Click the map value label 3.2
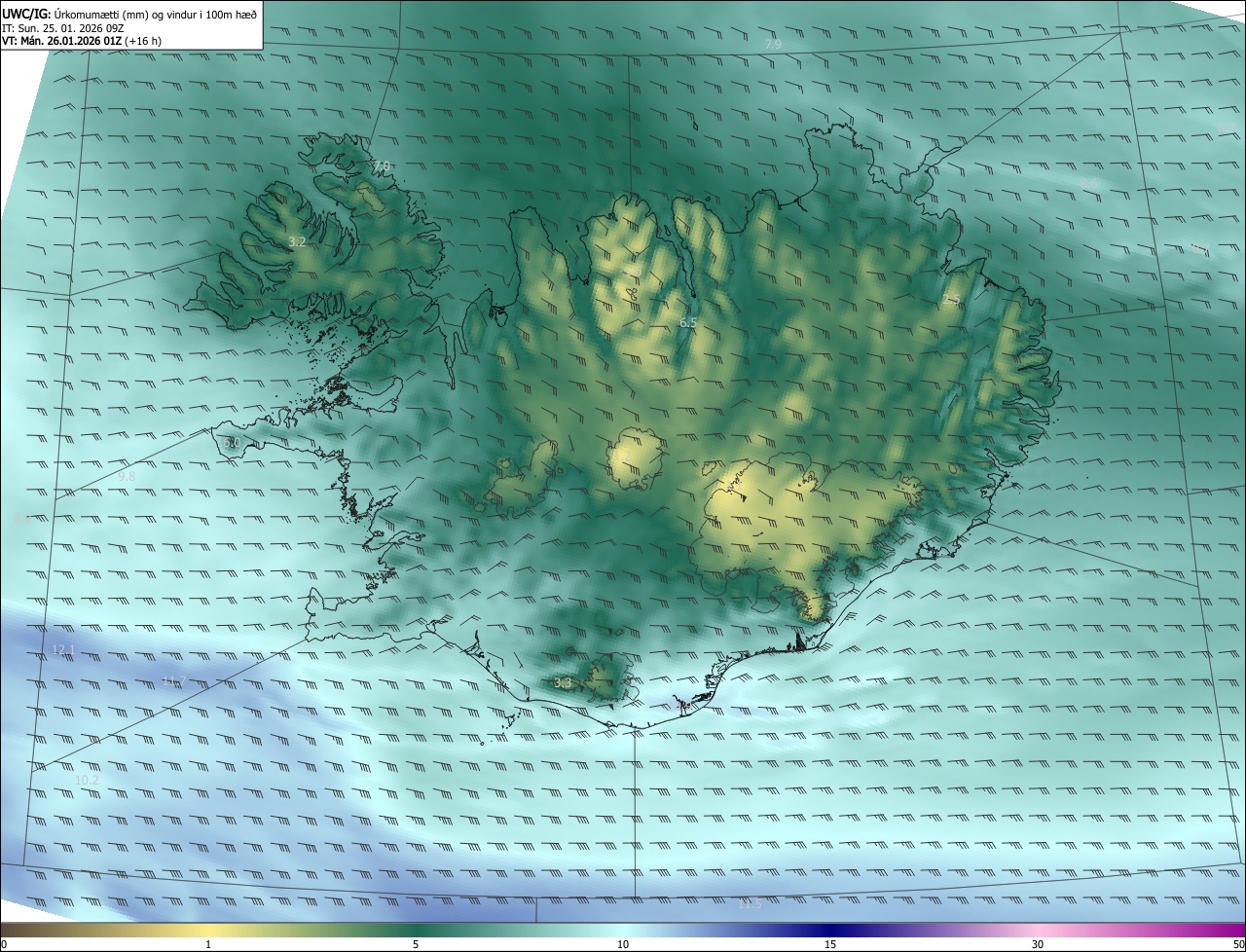1246x952 pixels. 298,241
